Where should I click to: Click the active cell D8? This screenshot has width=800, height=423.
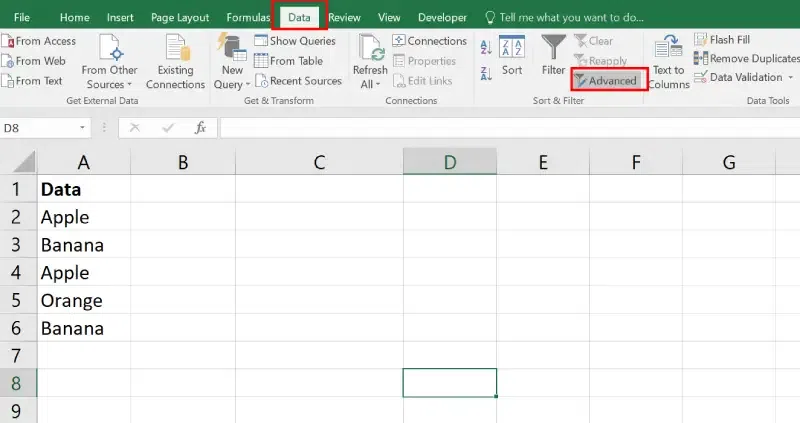[449, 383]
